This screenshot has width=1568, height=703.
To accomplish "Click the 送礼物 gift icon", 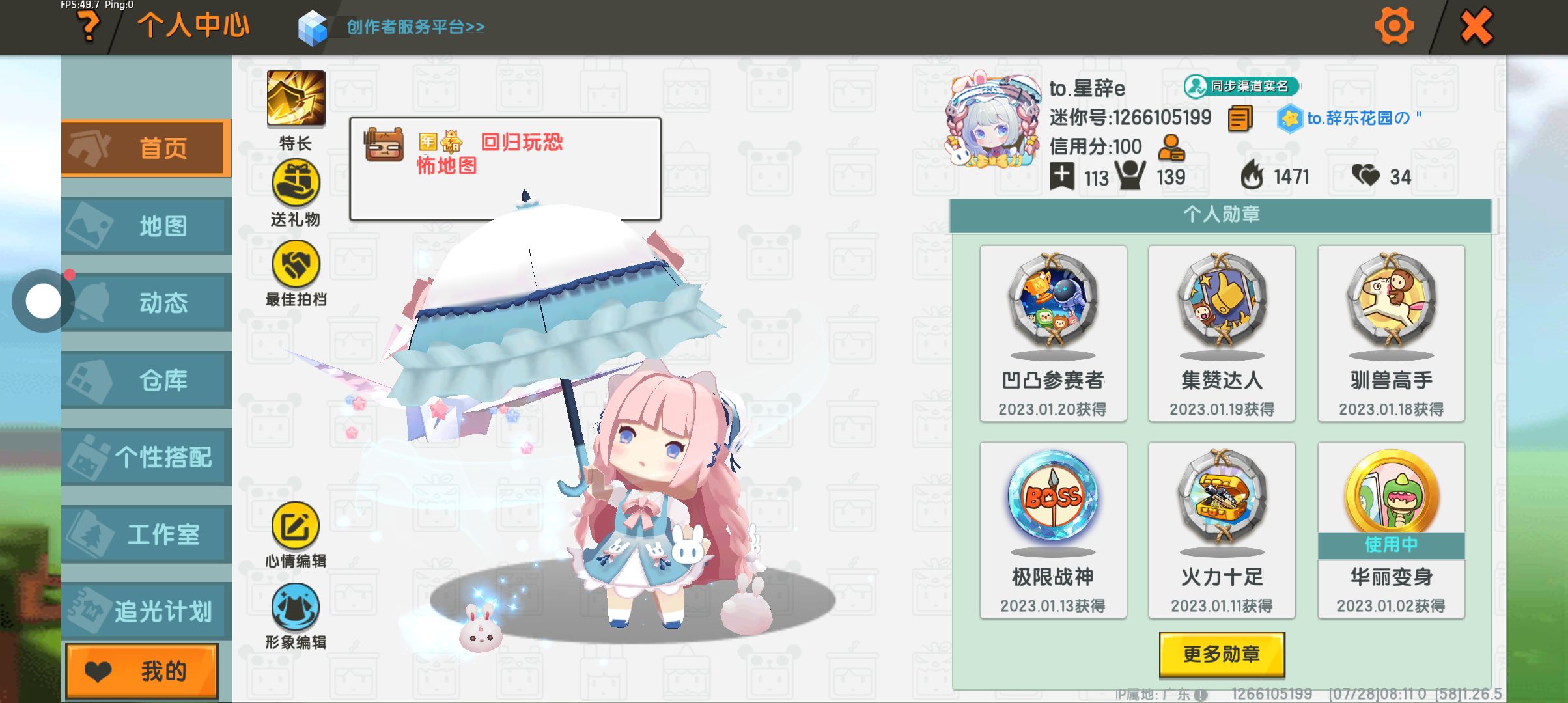I will tap(296, 184).
